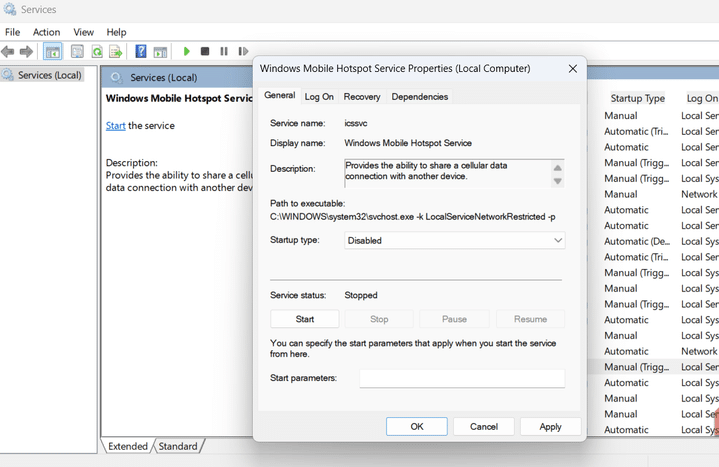
Task: Click the Restart Service toolbar icon
Action: 243,51
